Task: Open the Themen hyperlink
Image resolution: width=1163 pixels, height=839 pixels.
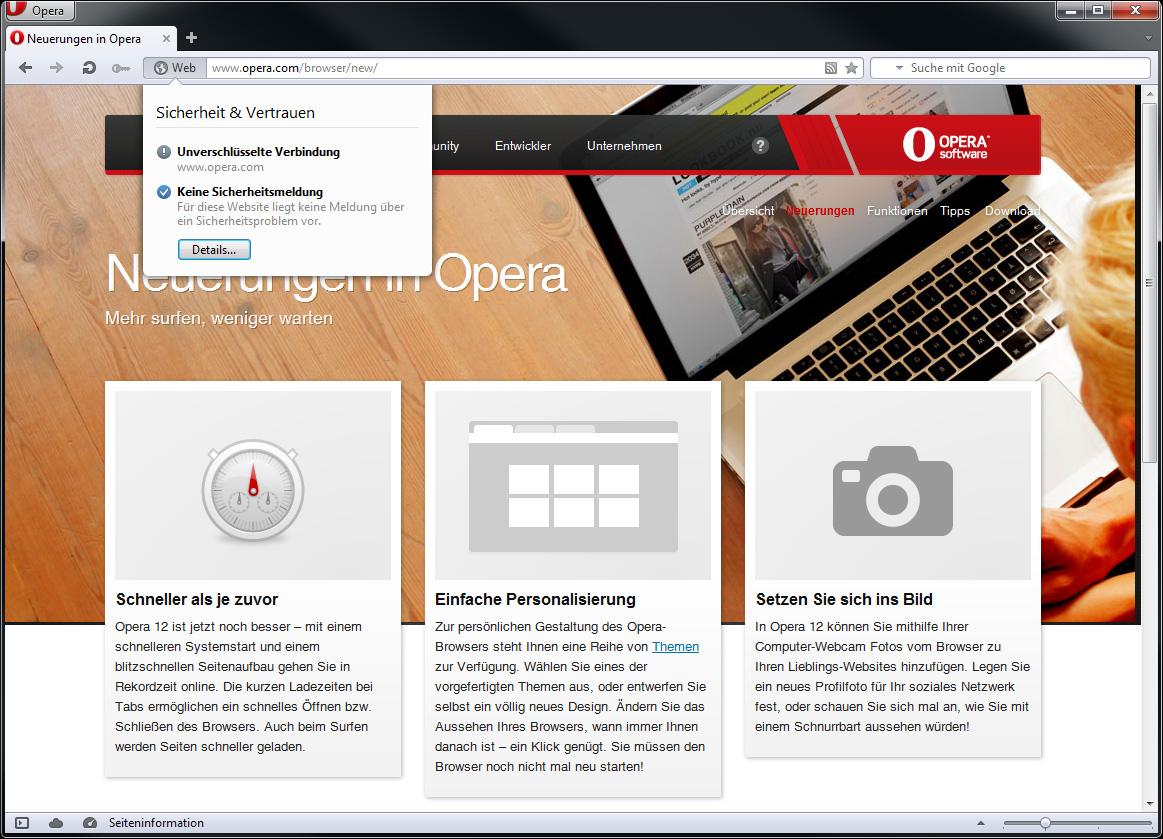Action: [675, 647]
